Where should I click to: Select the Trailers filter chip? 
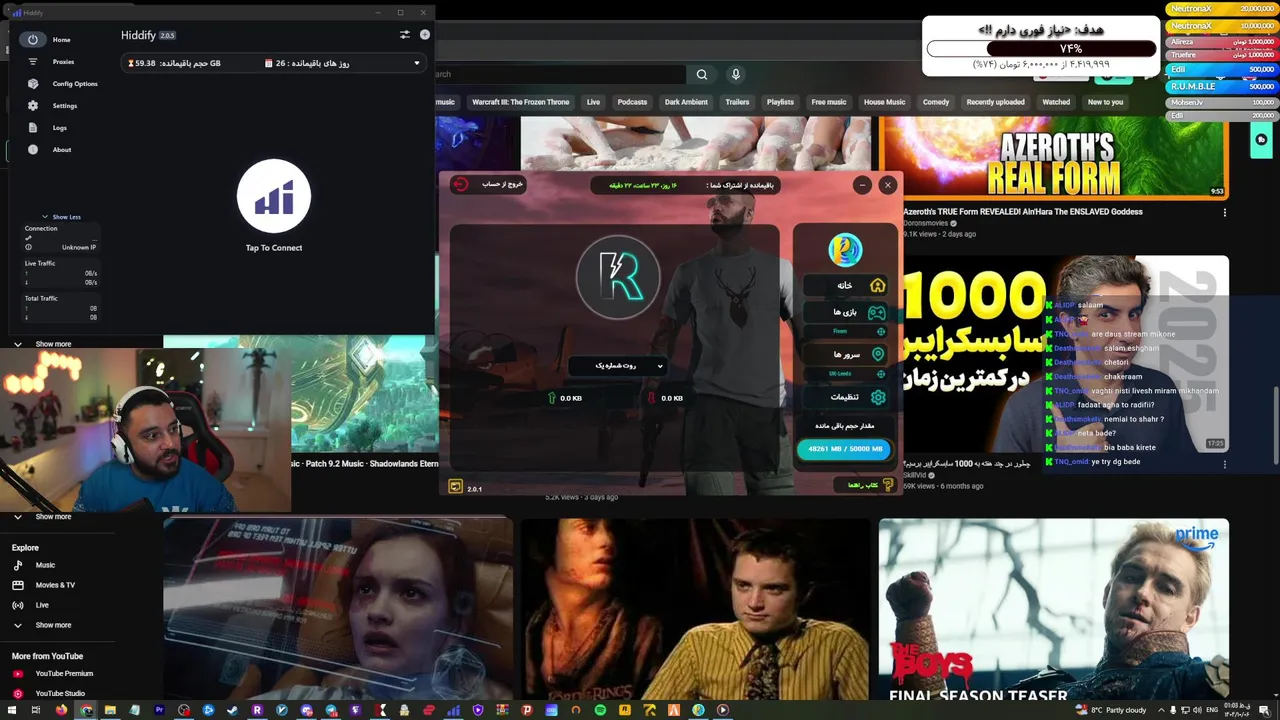pos(737,102)
